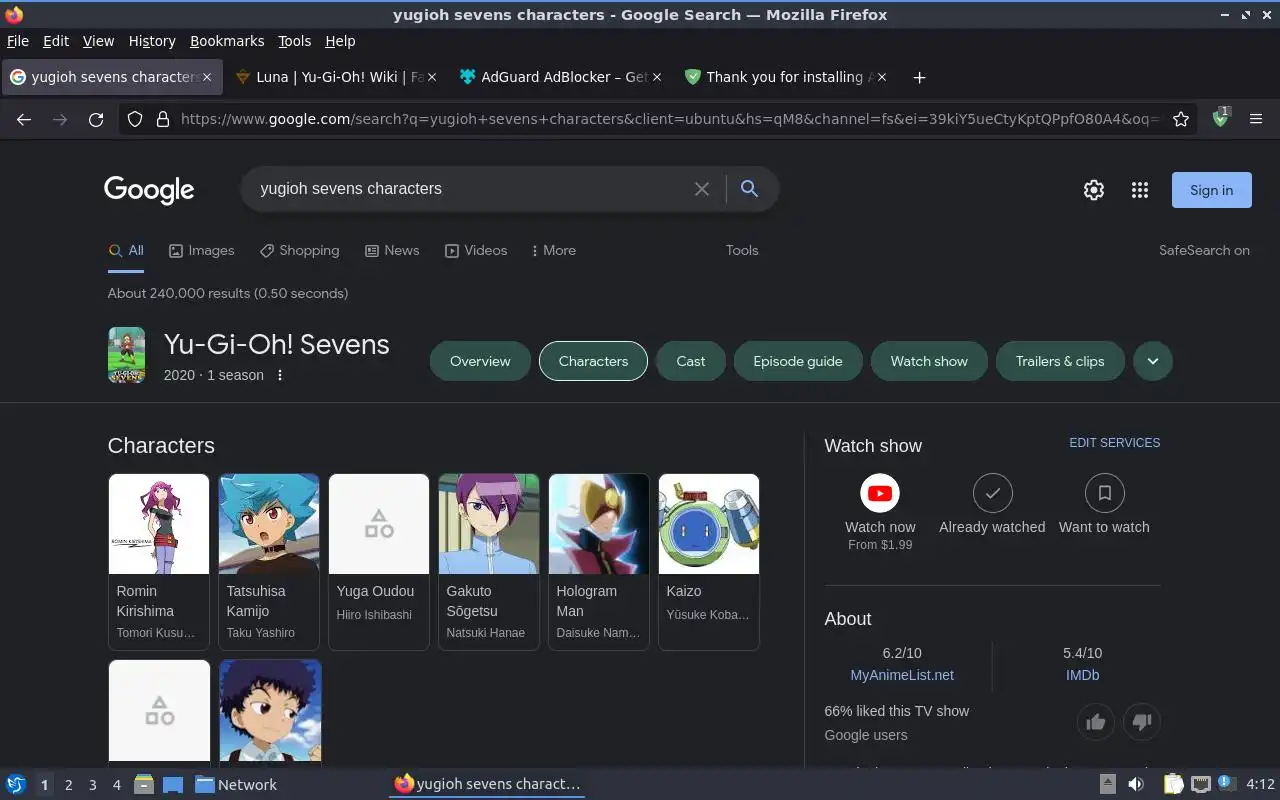Clear the search box with the X icon
Viewport: 1280px width, 800px height.
[x=702, y=189]
